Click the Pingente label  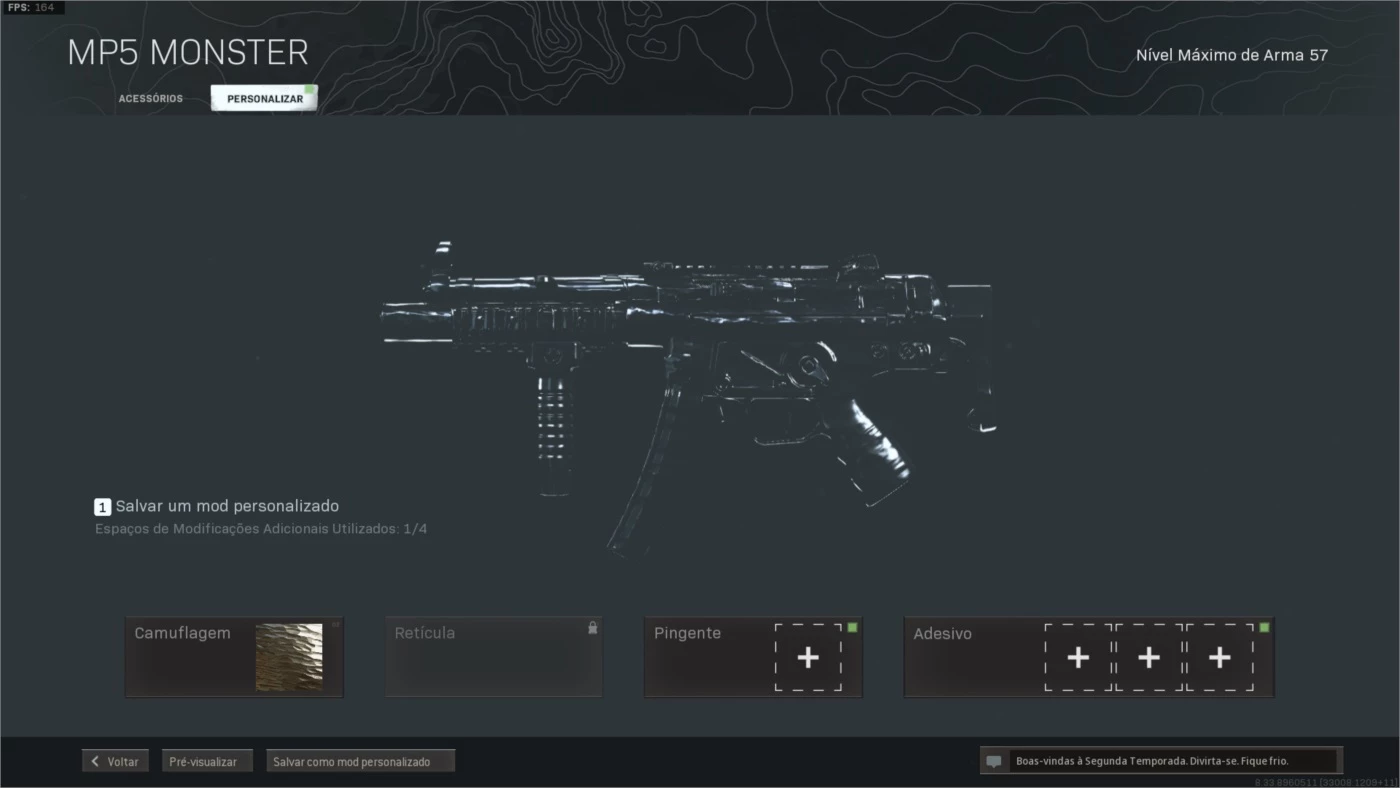tap(687, 633)
